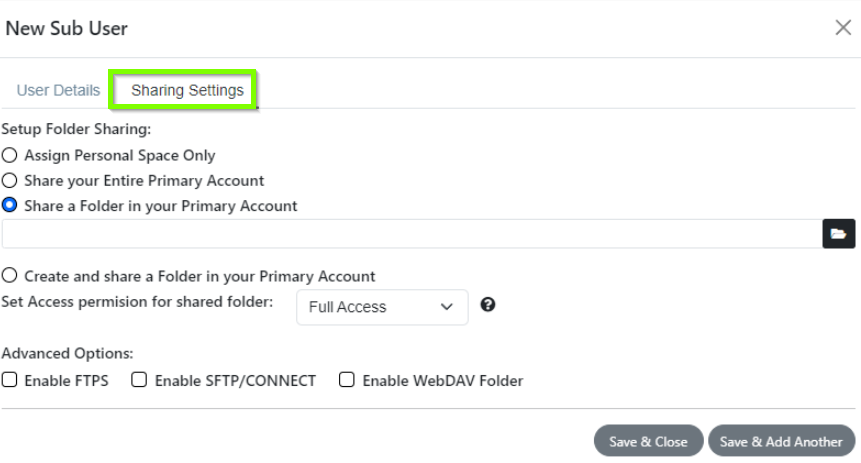Click the Save & Close button
The image size is (861, 463).
coord(648,440)
